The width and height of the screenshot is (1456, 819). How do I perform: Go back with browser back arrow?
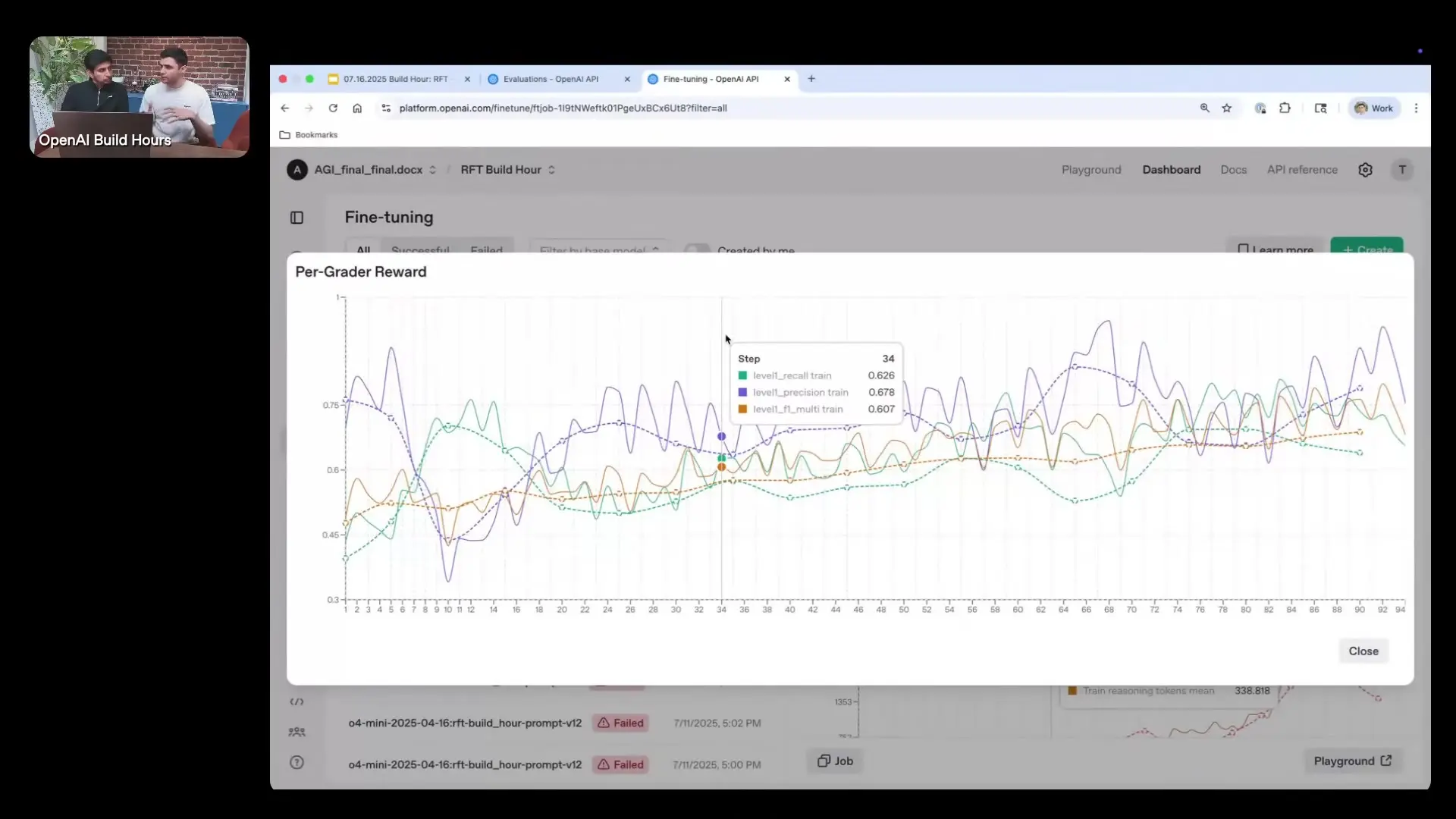click(285, 108)
